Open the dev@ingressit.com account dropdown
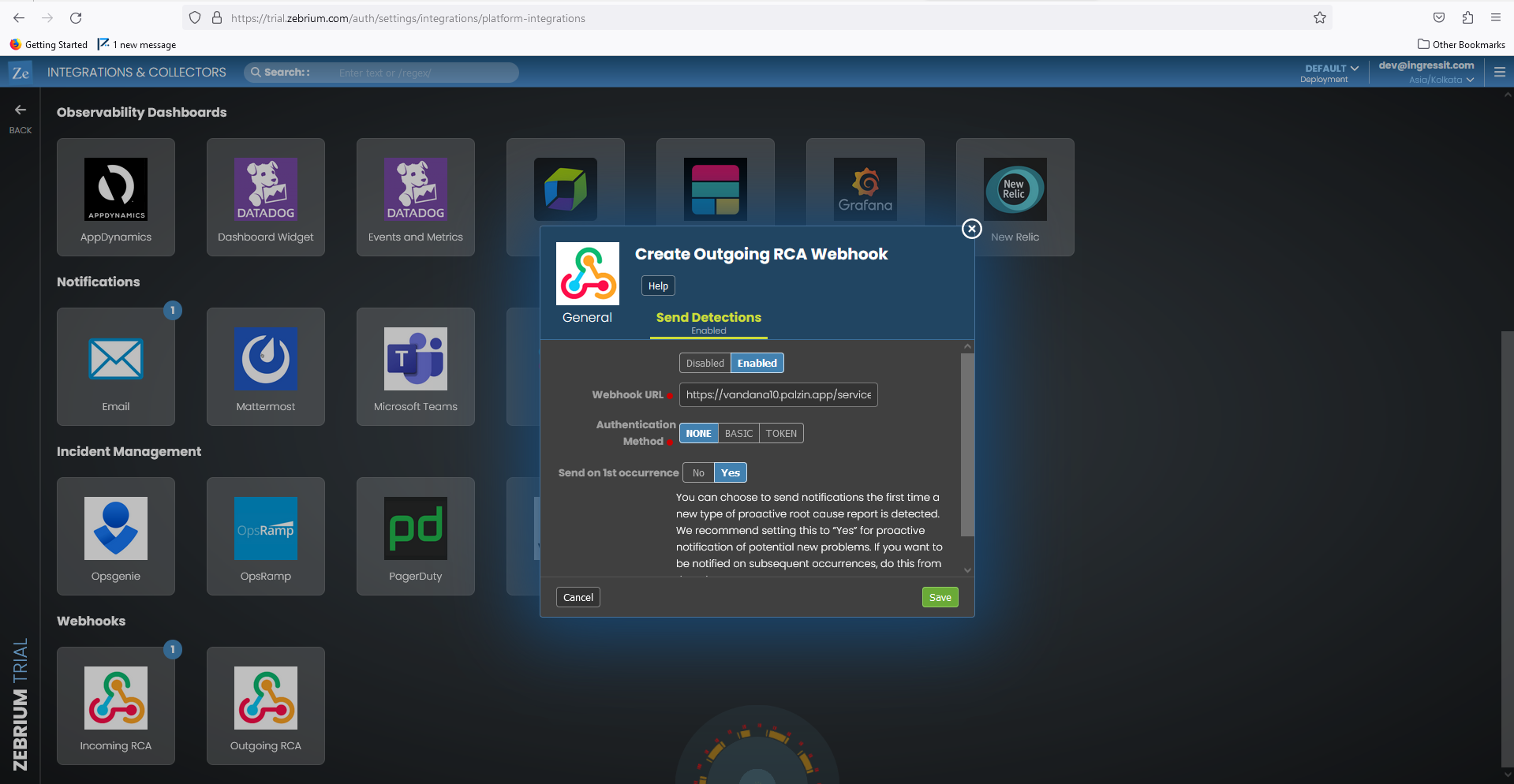 [1426, 72]
